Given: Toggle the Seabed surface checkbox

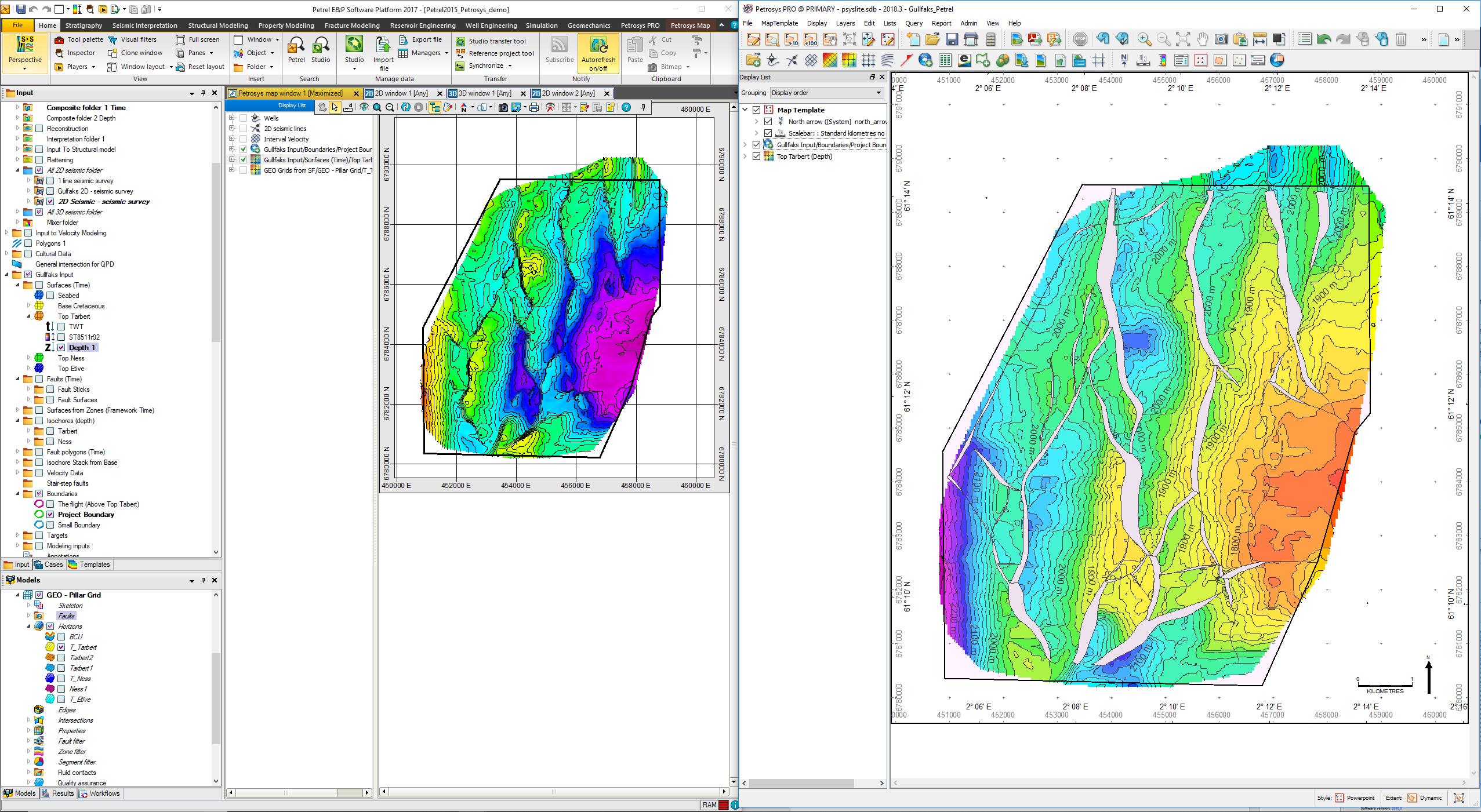Looking at the screenshot, I should [x=50, y=296].
